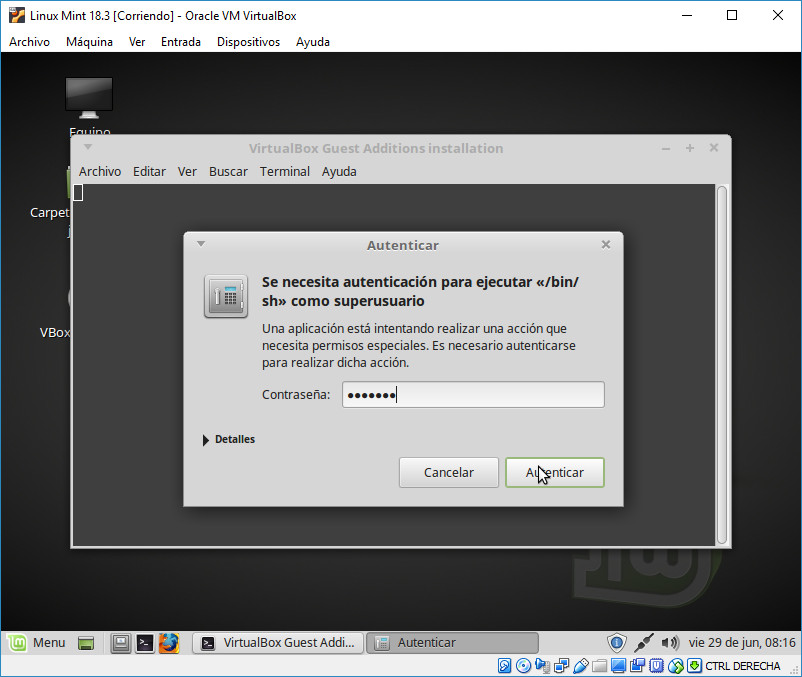Open the VirtualBox Ver menu
The height and width of the screenshot is (677, 802).
(137, 42)
